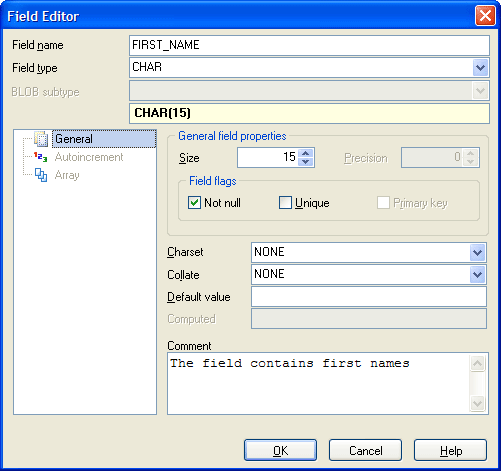Open Help for the Field Editor
Viewport: 501px width, 471px height.
pos(450,450)
